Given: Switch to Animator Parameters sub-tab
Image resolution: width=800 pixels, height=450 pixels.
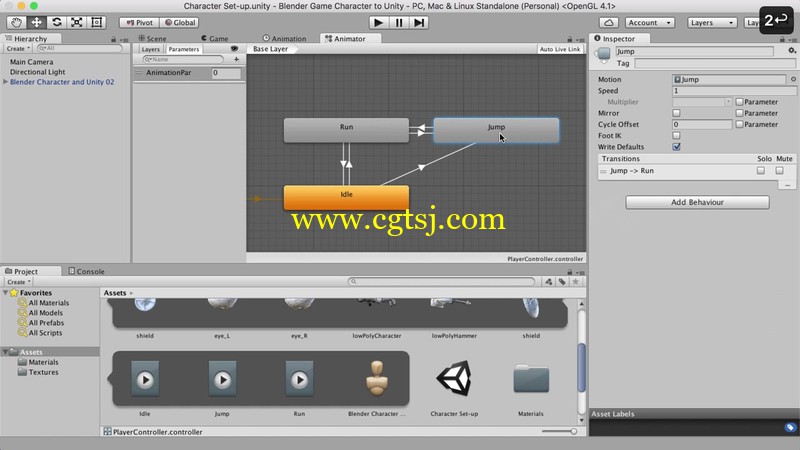Looking at the screenshot, I should [x=184, y=49].
